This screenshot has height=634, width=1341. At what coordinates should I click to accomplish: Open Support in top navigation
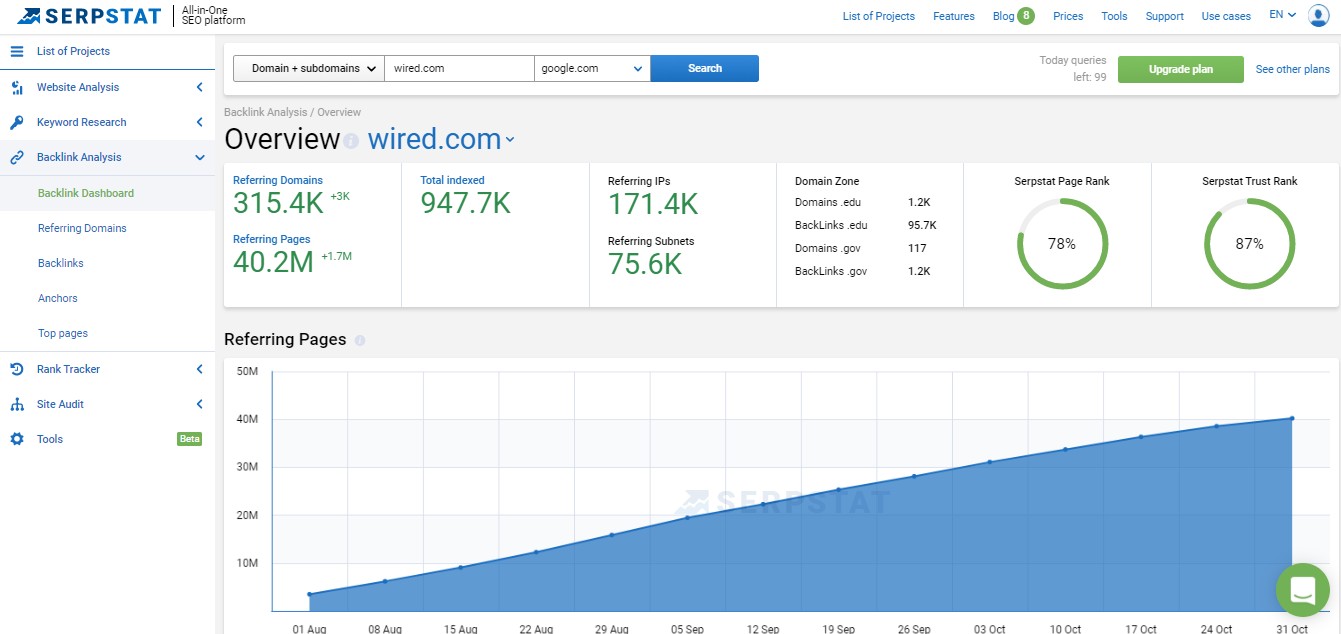coord(1165,16)
